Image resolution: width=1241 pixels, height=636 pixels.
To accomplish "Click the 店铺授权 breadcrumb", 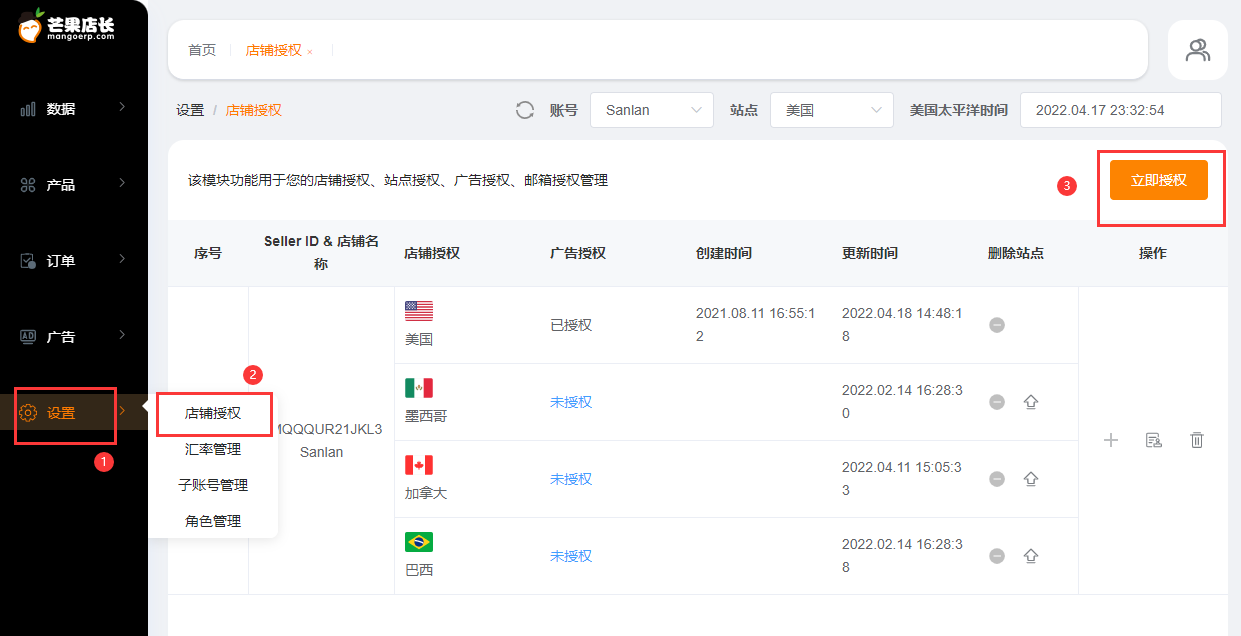I will click(x=254, y=110).
